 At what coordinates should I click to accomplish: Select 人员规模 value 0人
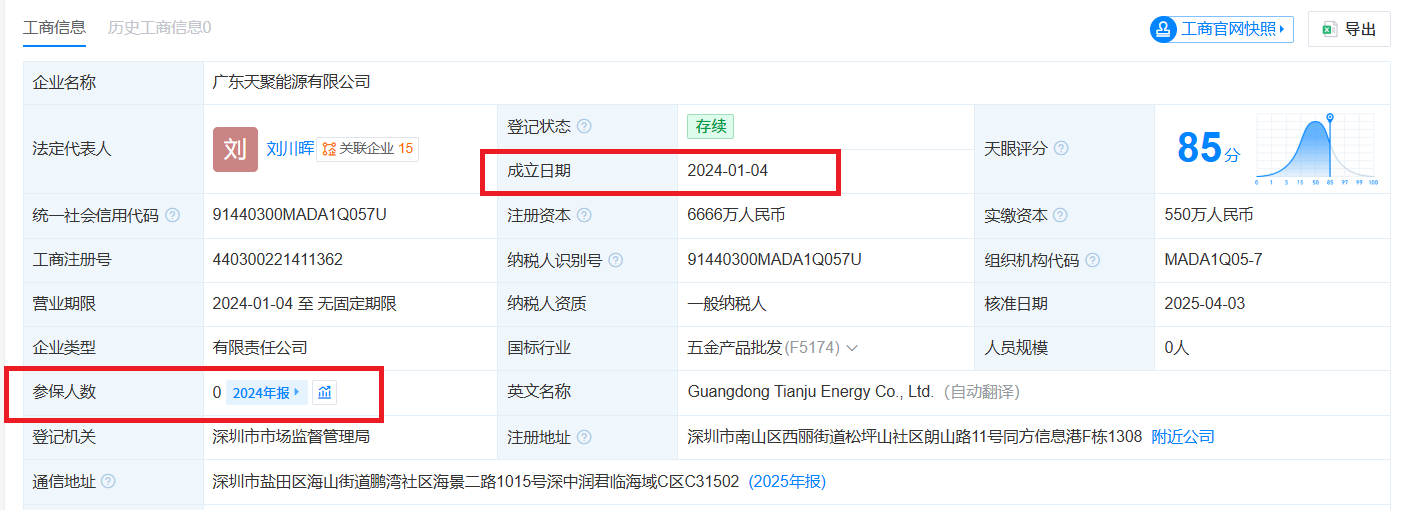[1176, 348]
